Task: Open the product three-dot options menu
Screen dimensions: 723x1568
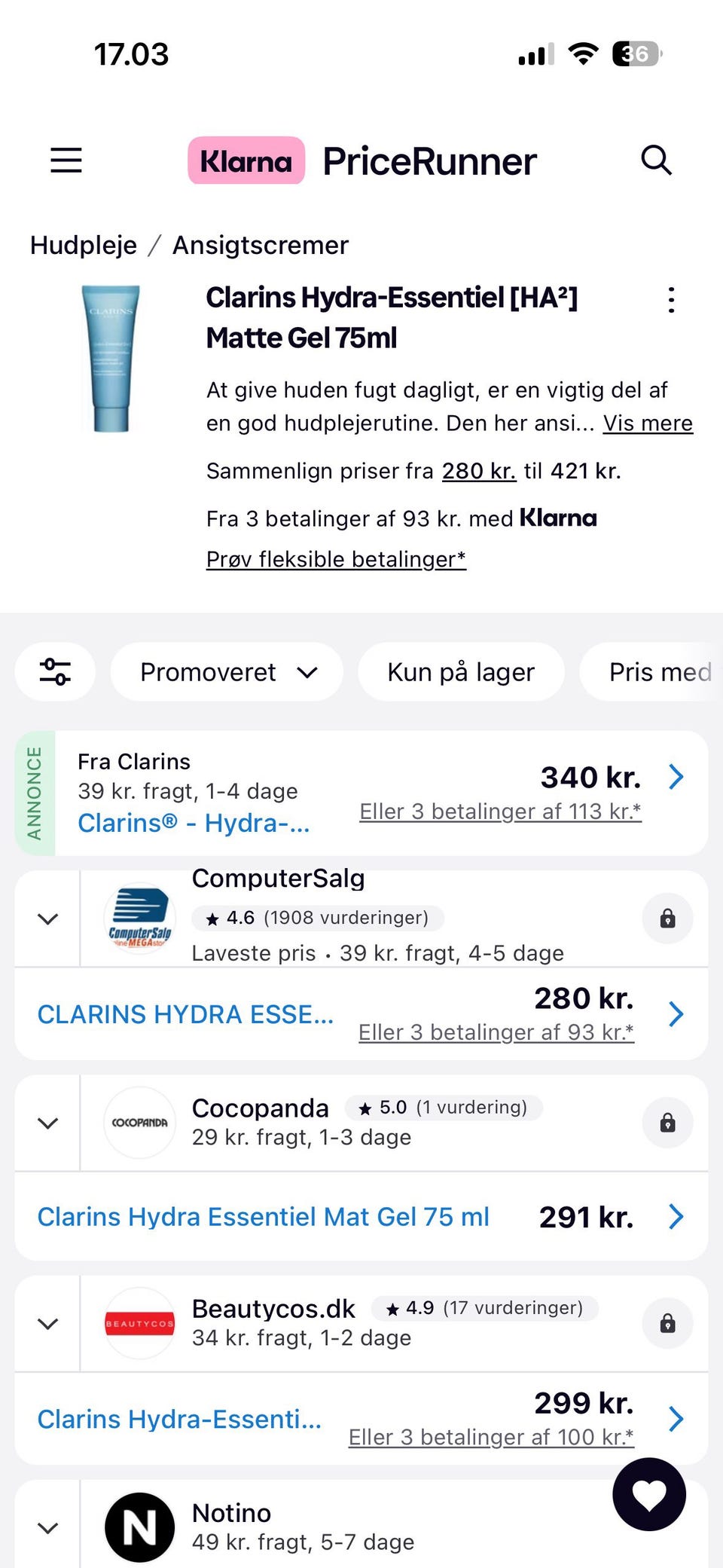Action: coord(671,300)
